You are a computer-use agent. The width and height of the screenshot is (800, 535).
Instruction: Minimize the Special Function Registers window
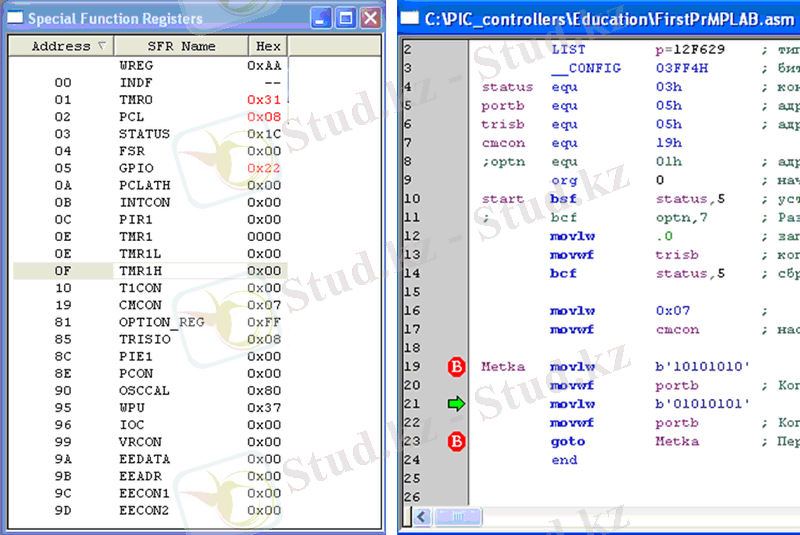321,18
